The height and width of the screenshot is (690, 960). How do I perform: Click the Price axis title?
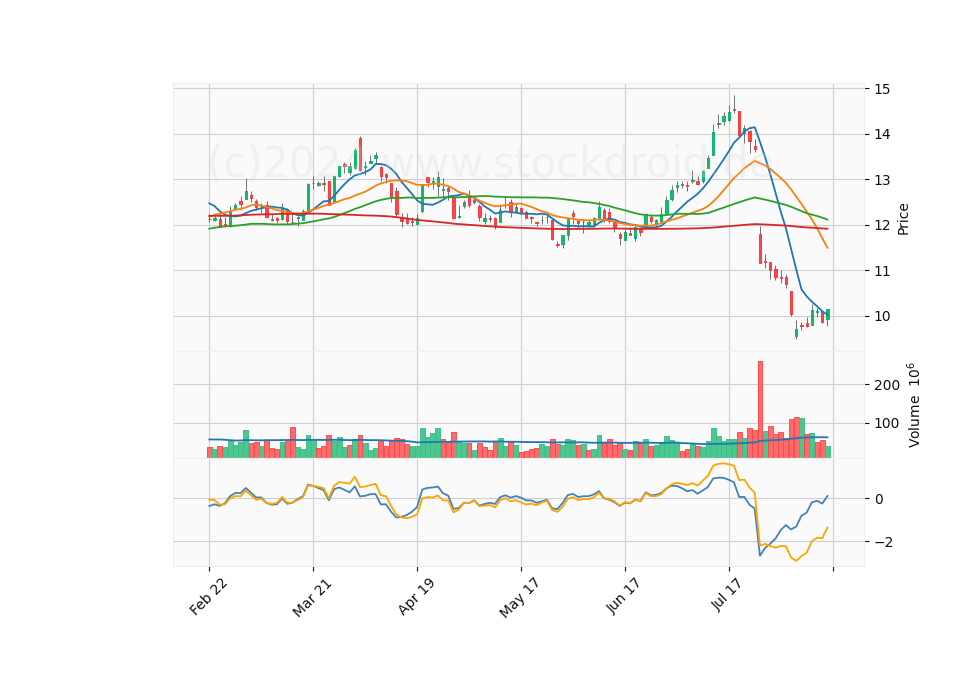(903, 219)
